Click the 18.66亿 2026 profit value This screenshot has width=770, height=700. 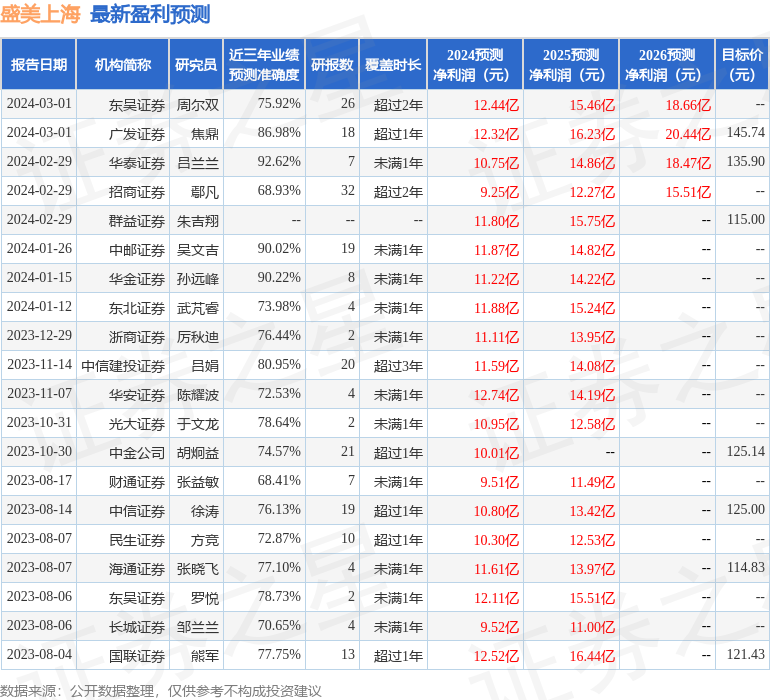pyautogui.click(x=688, y=105)
